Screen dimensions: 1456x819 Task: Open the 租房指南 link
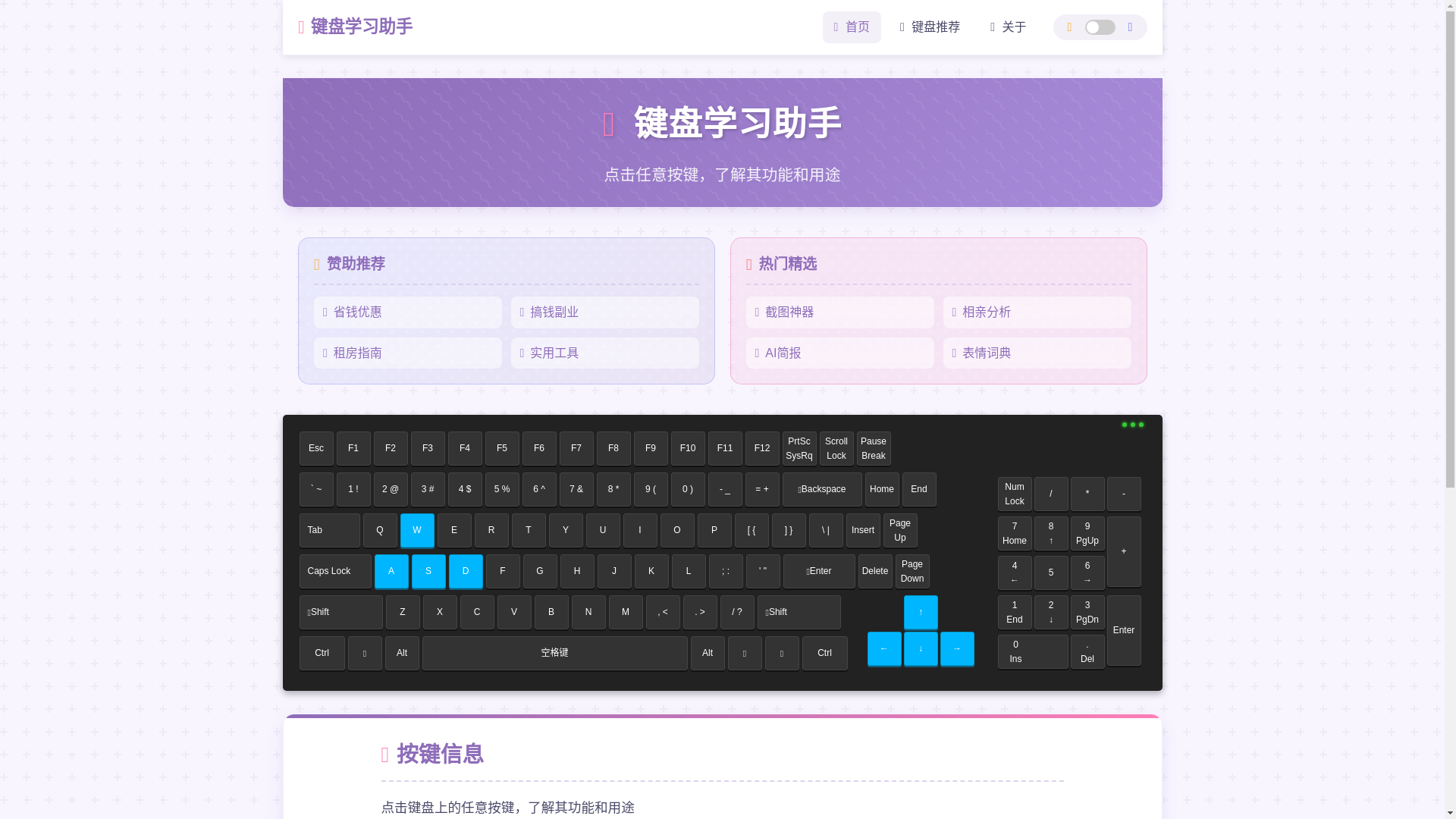click(408, 353)
